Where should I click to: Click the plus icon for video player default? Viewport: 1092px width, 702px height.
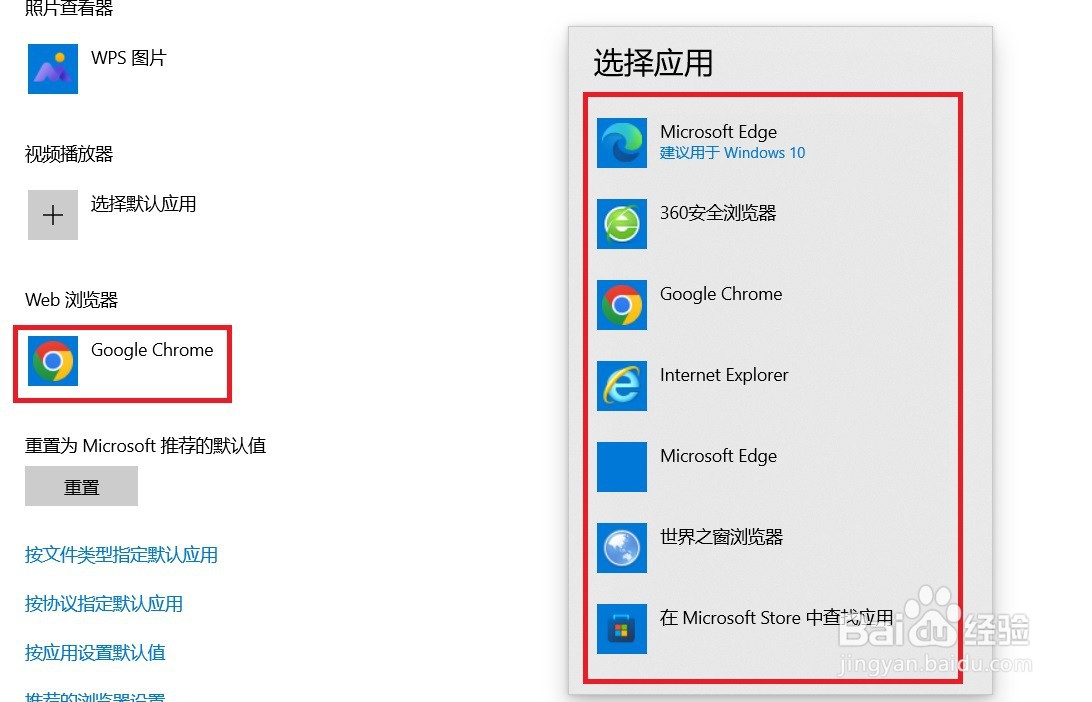coord(53,214)
